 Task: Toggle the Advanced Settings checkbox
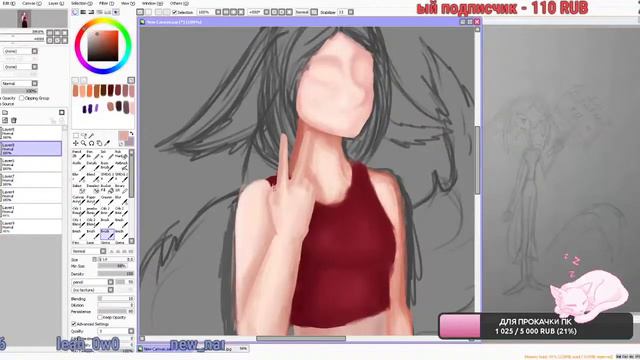(x=74, y=324)
